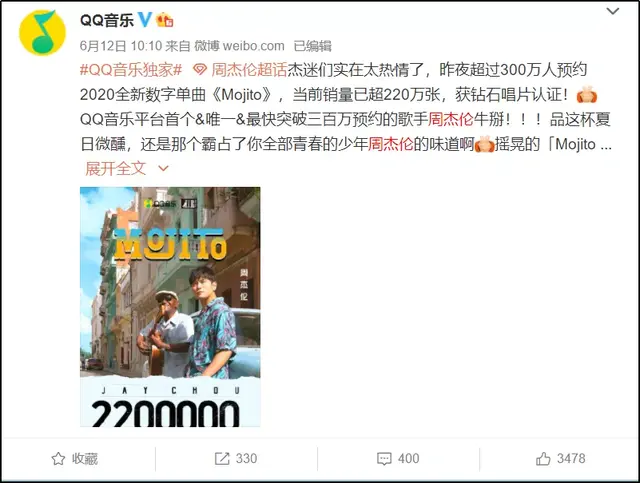Open the QQ音乐 profile avatar
Viewport: 640px width, 483px height.
click(42, 33)
